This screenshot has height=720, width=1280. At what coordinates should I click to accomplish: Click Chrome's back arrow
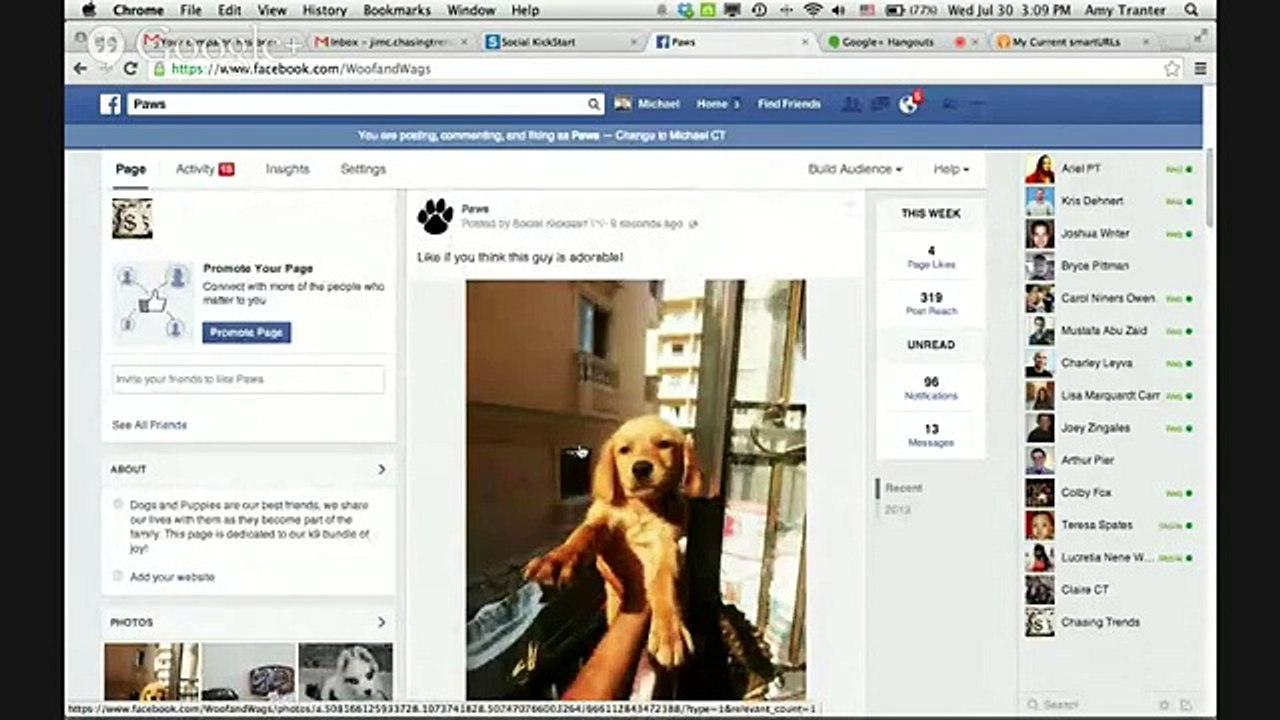point(81,69)
